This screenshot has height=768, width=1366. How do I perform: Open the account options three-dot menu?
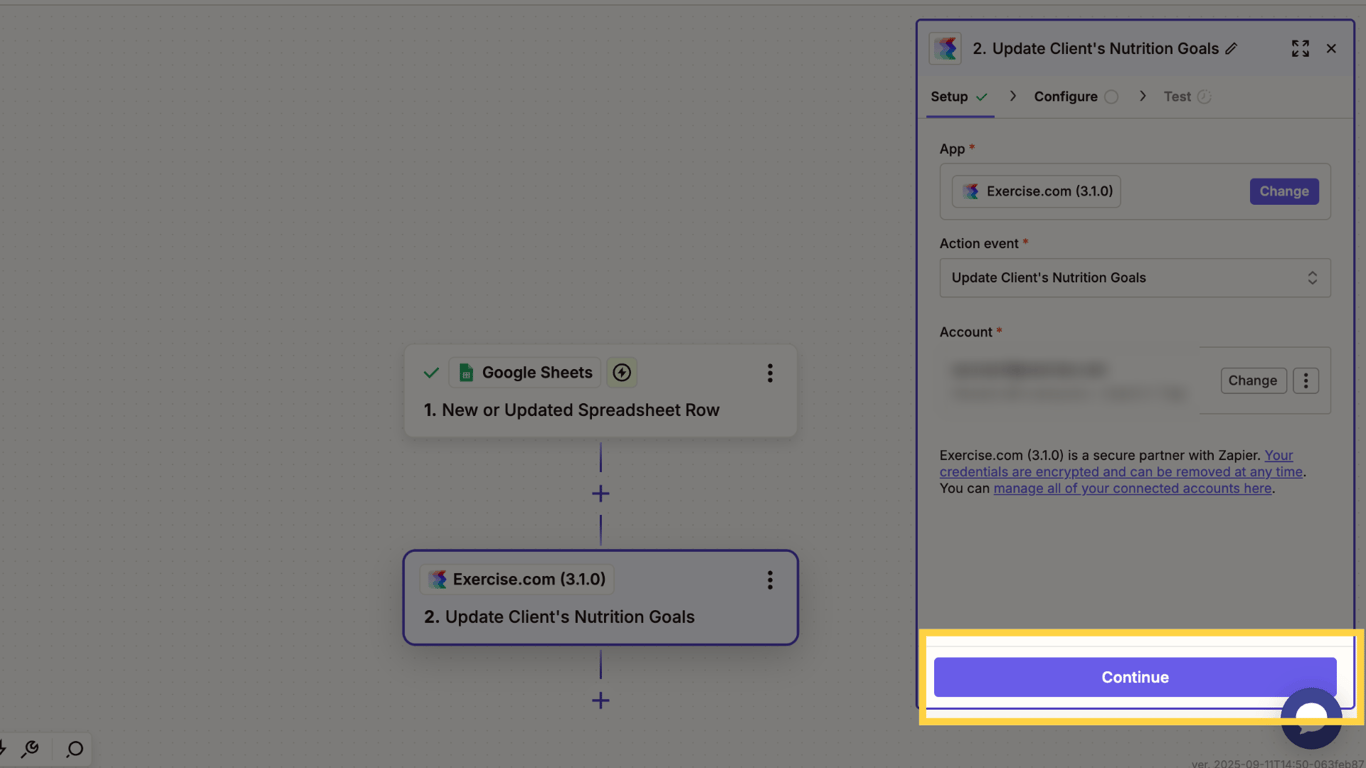tap(1306, 380)
